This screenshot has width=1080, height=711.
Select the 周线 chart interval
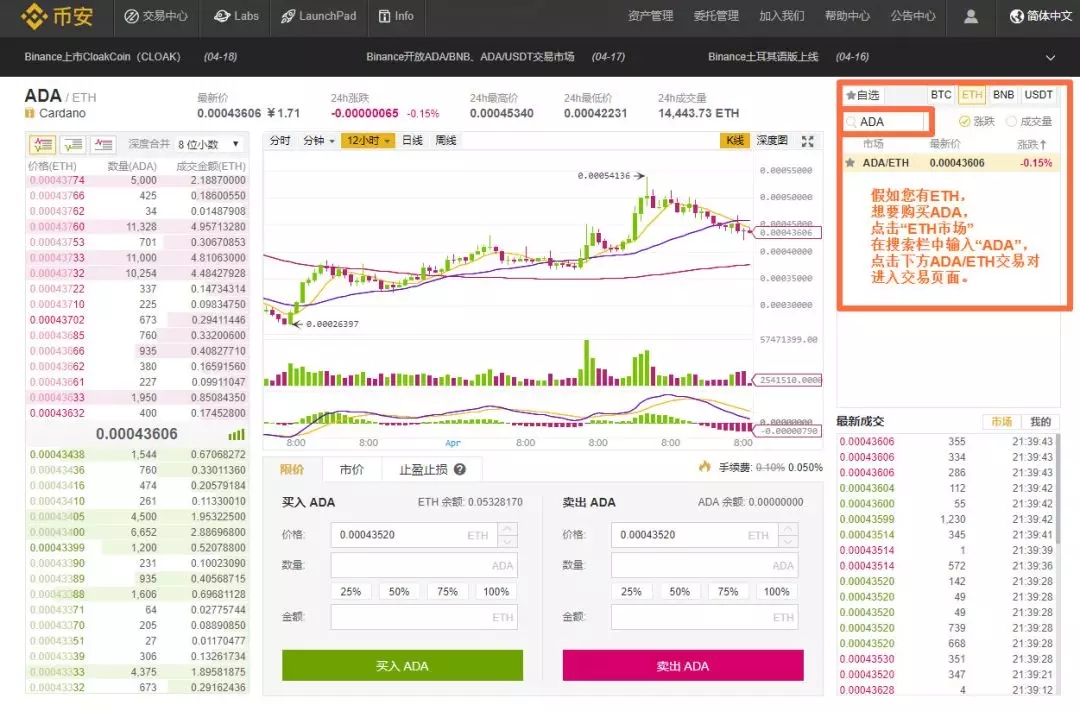tap(446, 141)
